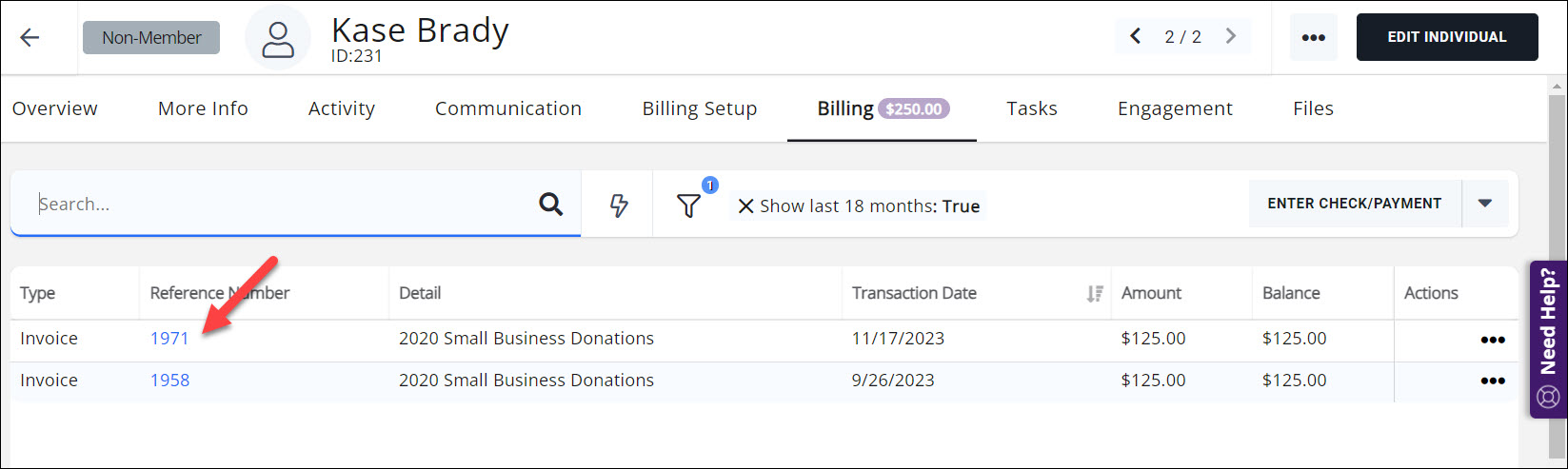Image resolution: width=1568 pixels, height=469 pixels.
Task: Click the back arrow icon
Action: [x=30, y=38]
